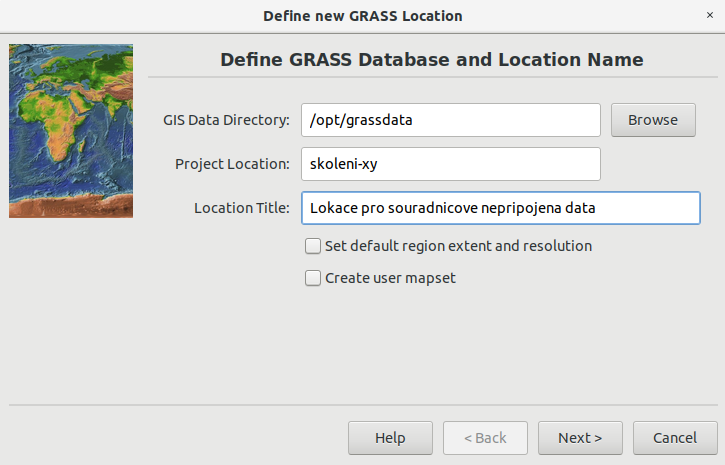This screenshot has height=465, width=725.
Task: Click 'Set default region extent and resolution' label text
Action: [458, 246]
